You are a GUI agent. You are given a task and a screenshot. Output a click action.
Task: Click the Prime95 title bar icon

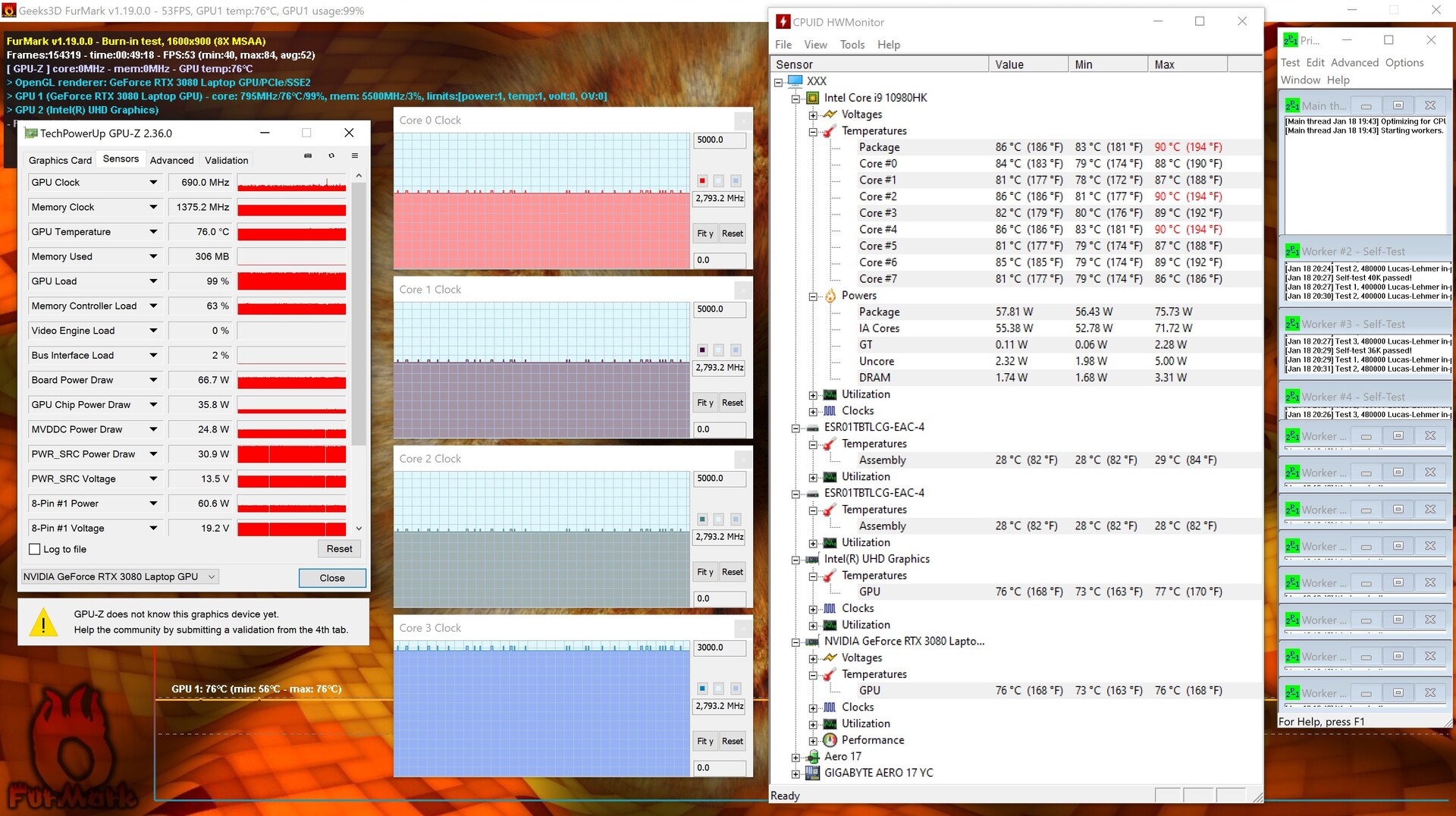(1290, 40)
